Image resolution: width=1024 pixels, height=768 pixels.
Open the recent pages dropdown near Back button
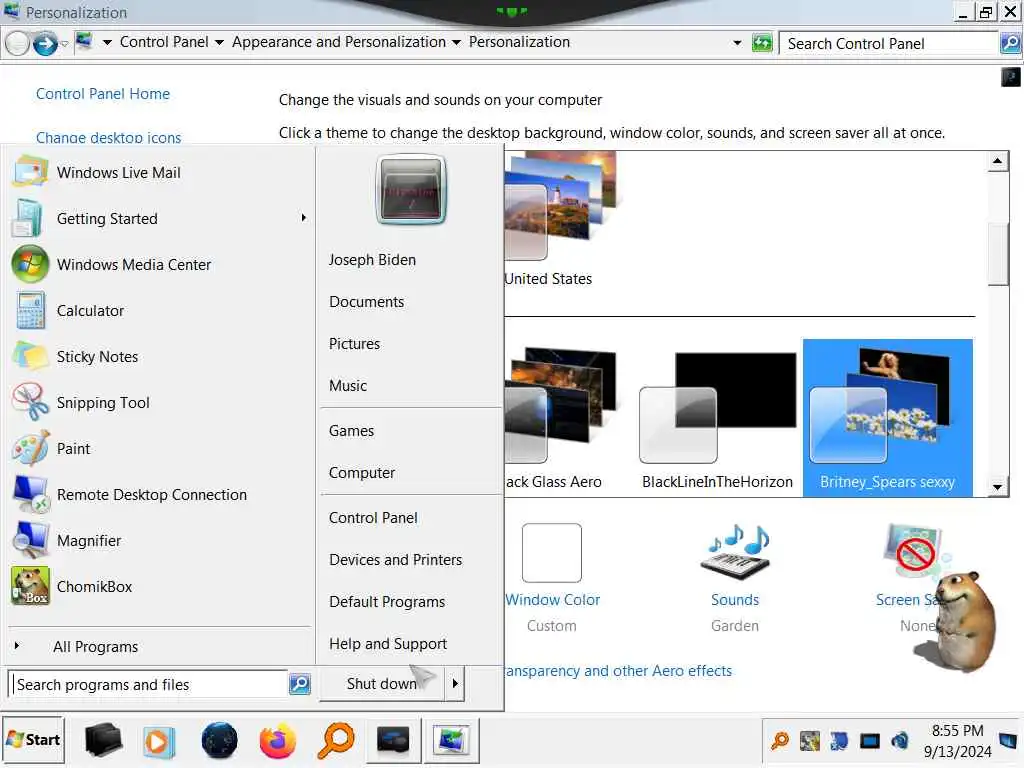point(64,44)
